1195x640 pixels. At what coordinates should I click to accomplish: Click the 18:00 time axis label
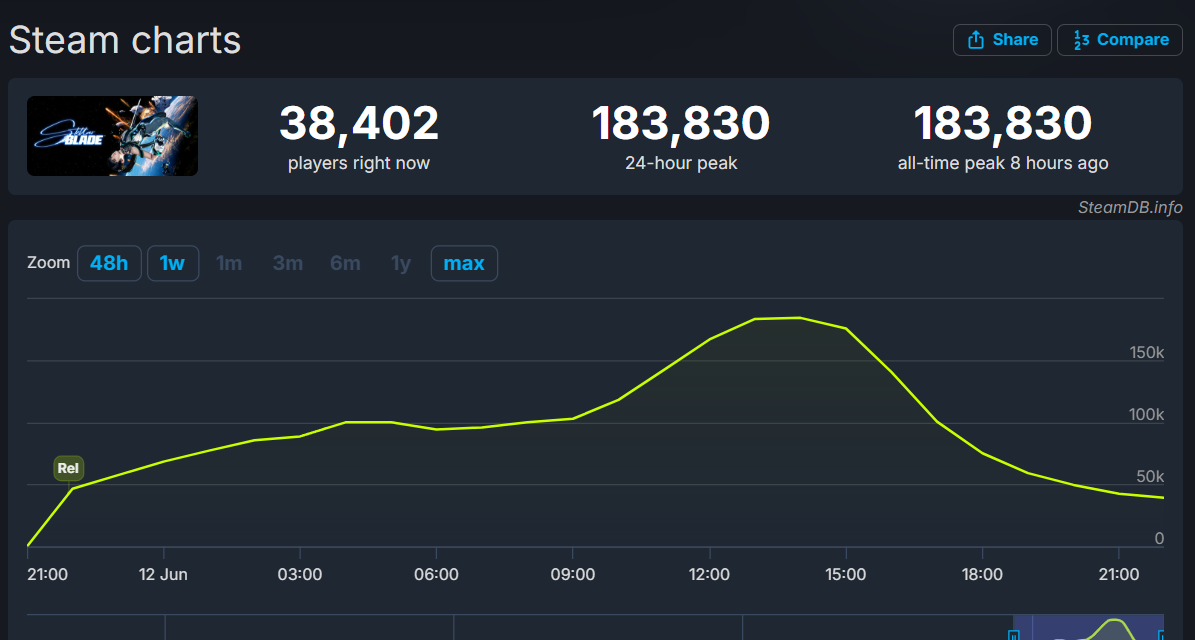click(x=982, y=574)
